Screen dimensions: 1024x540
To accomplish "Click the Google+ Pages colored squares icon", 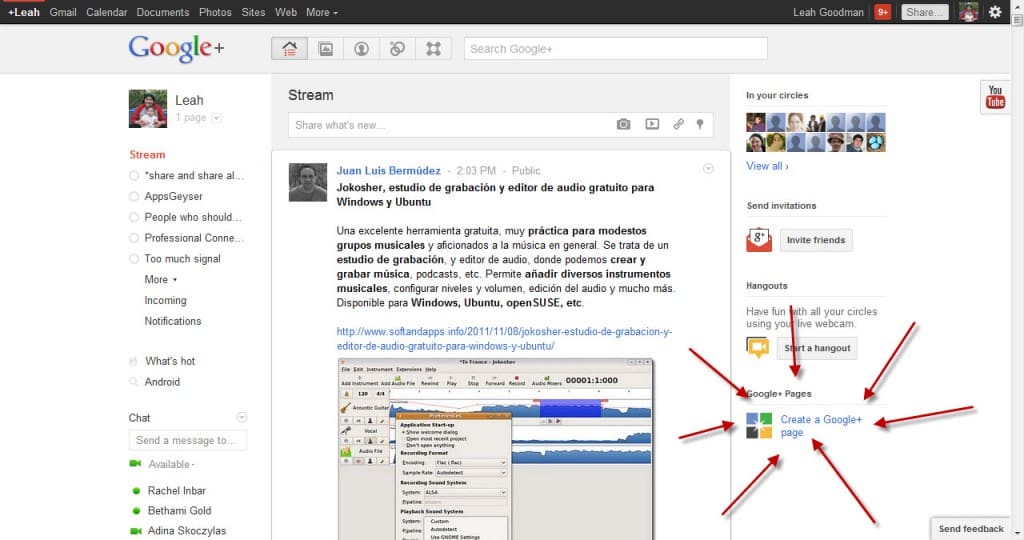I will [x=759, y=426].
